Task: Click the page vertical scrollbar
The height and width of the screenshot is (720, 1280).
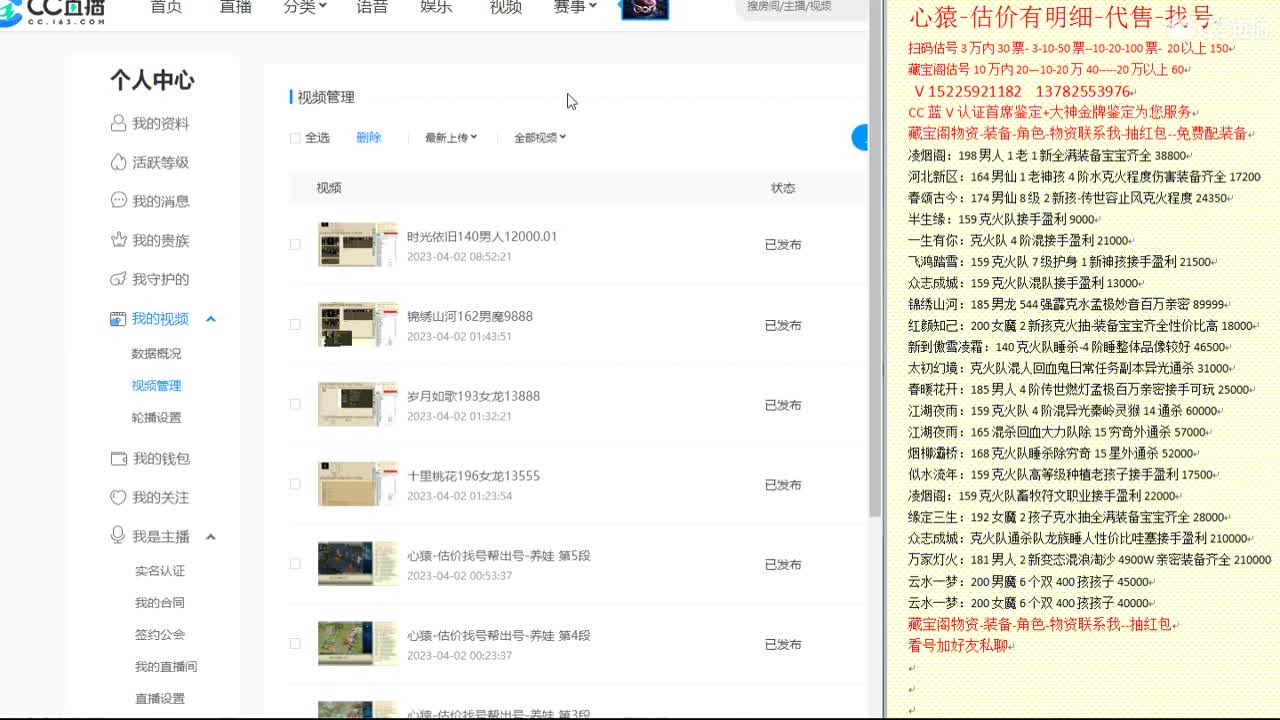Action: 875,258
